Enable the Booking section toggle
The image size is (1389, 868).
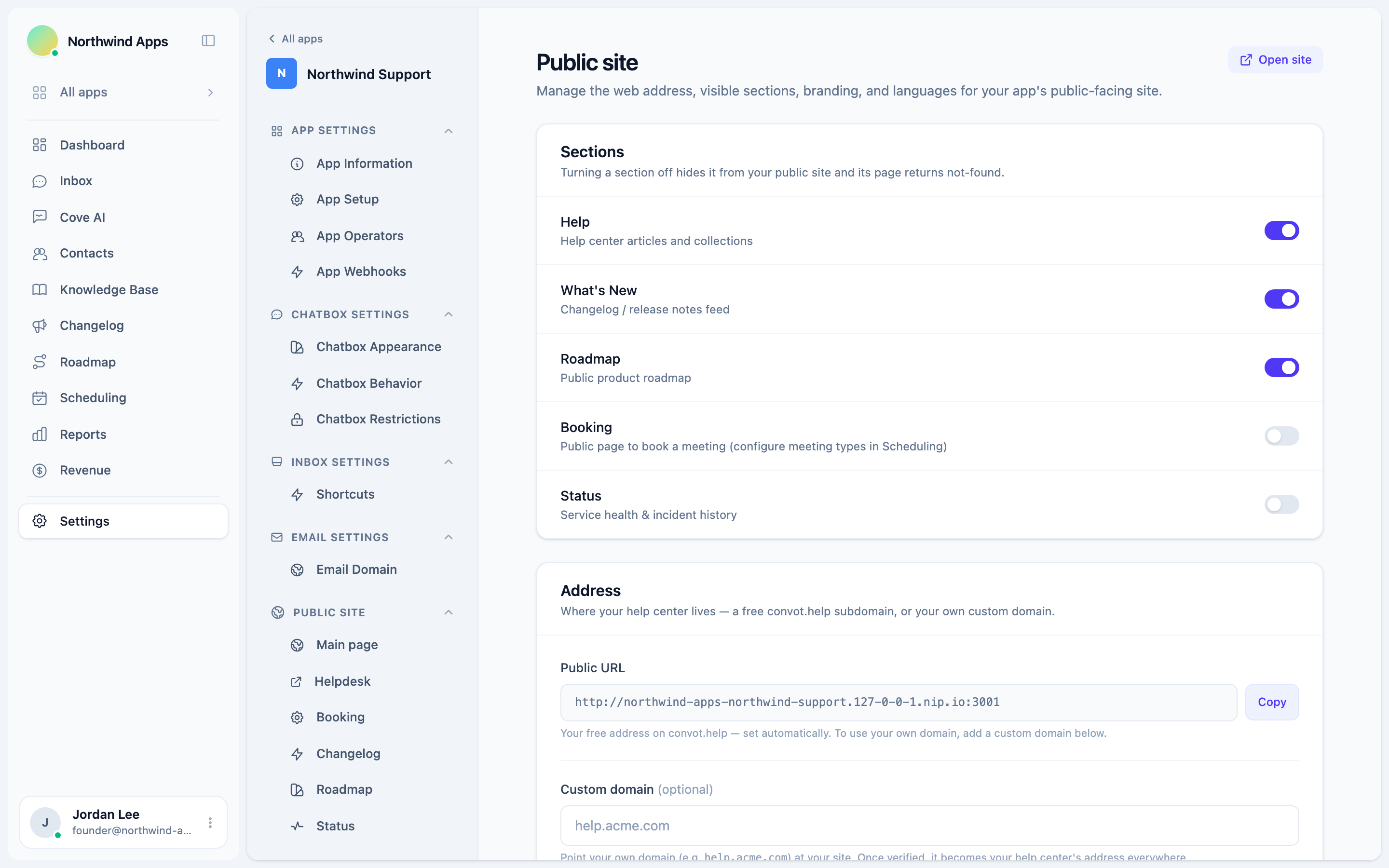[1281, 436]
